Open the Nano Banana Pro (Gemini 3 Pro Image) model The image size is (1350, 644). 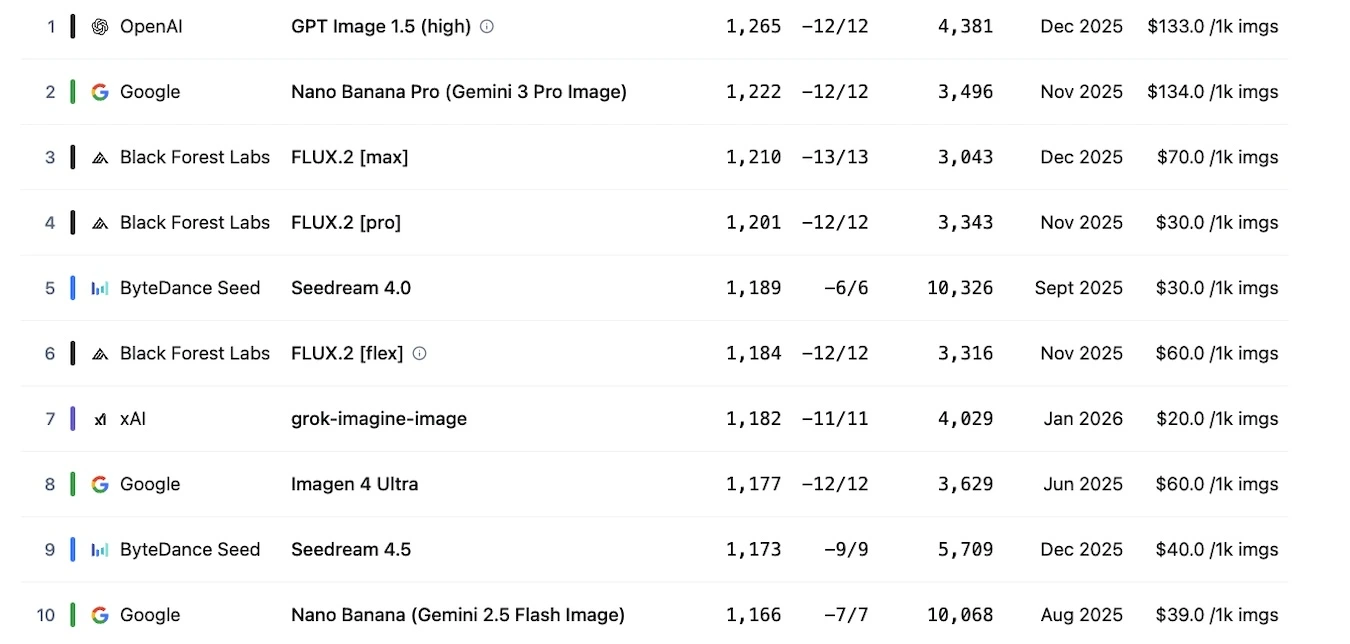[x=458, y=92]
